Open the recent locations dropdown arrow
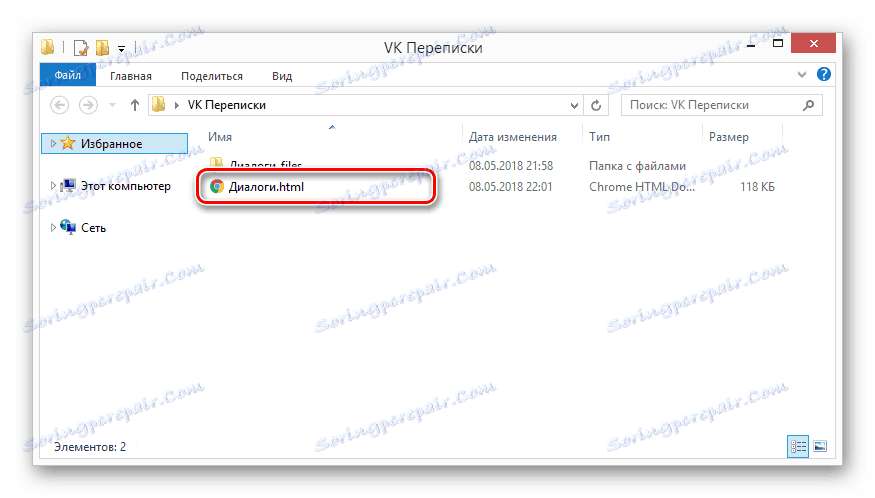The width and height of the screenshot is (875, 498). [112, 105]
